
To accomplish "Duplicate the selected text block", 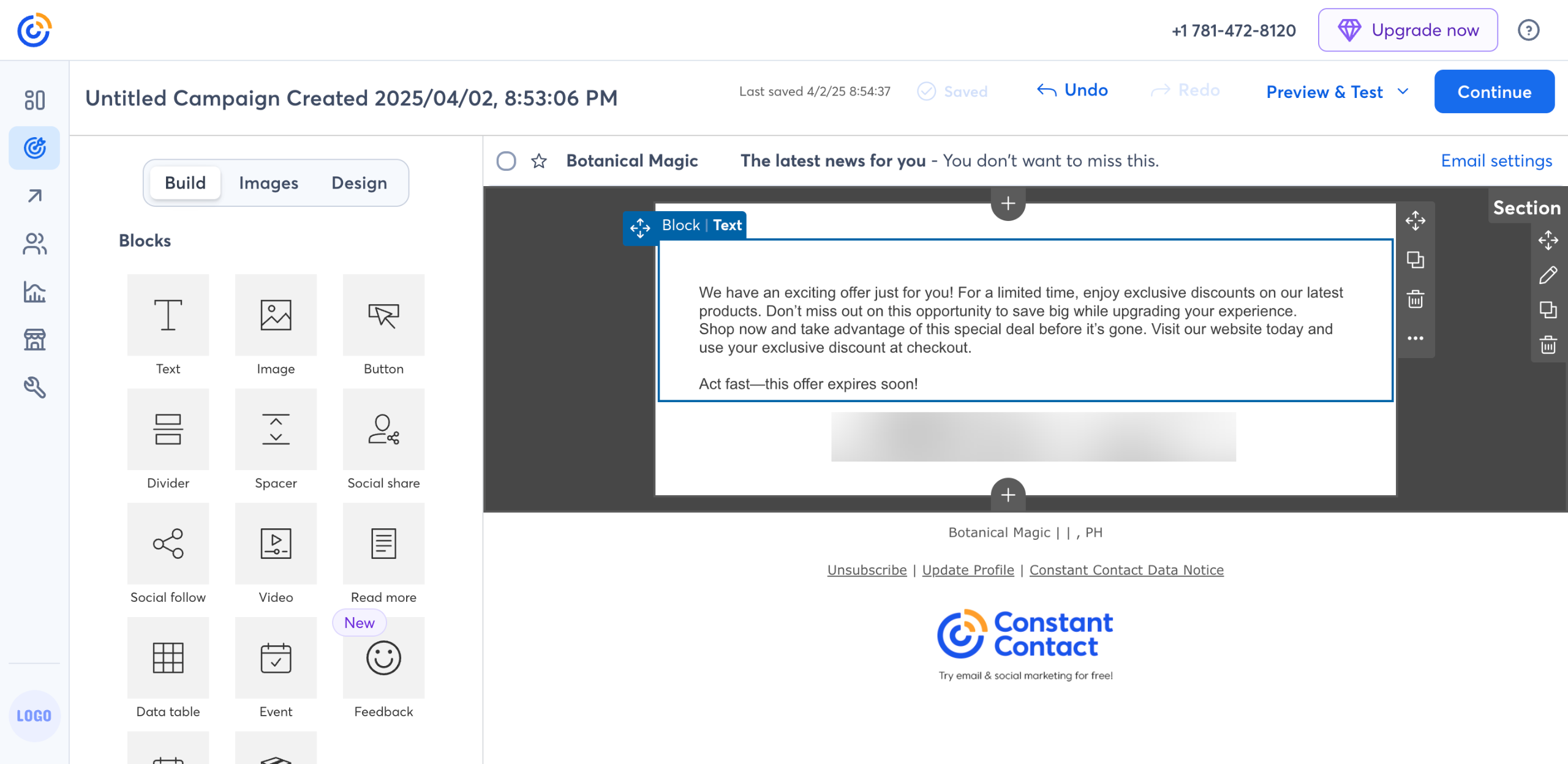I will tap(1415, 260).
